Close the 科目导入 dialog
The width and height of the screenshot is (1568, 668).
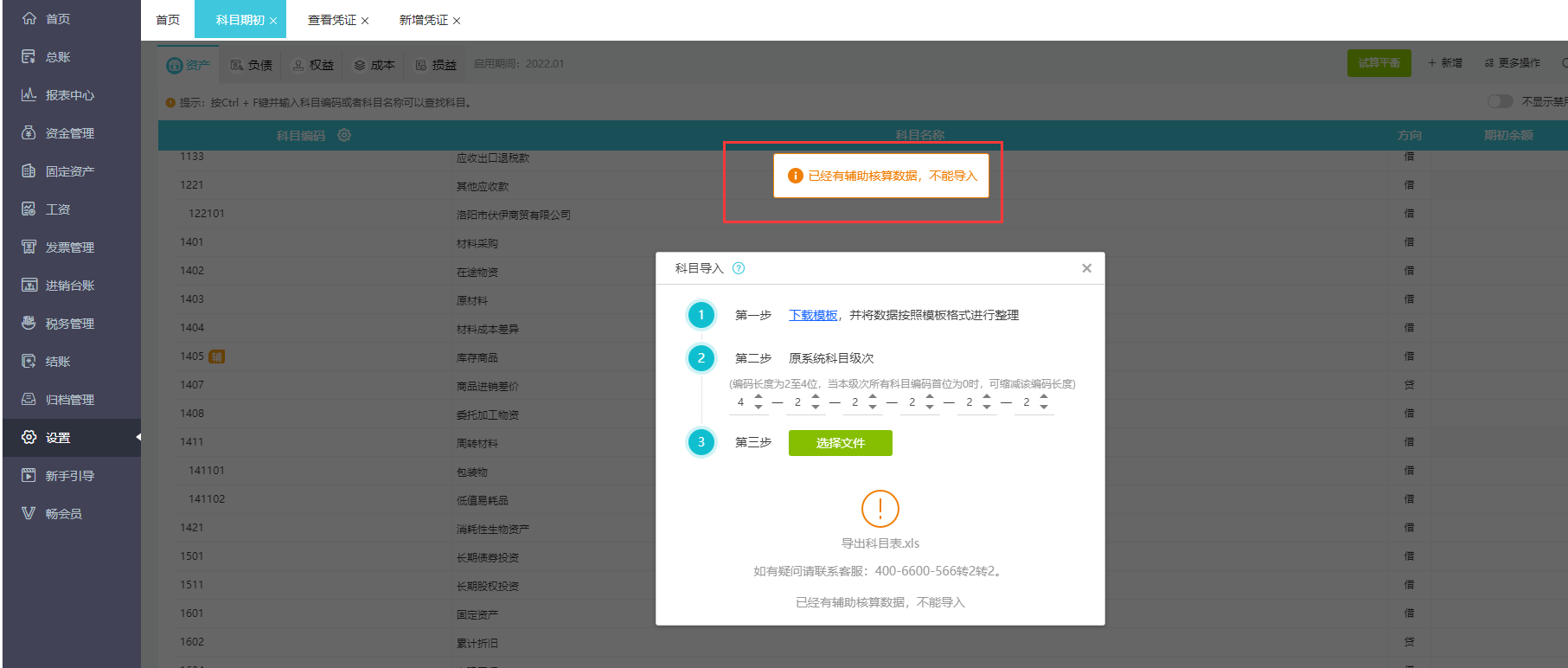point(1086,268)
